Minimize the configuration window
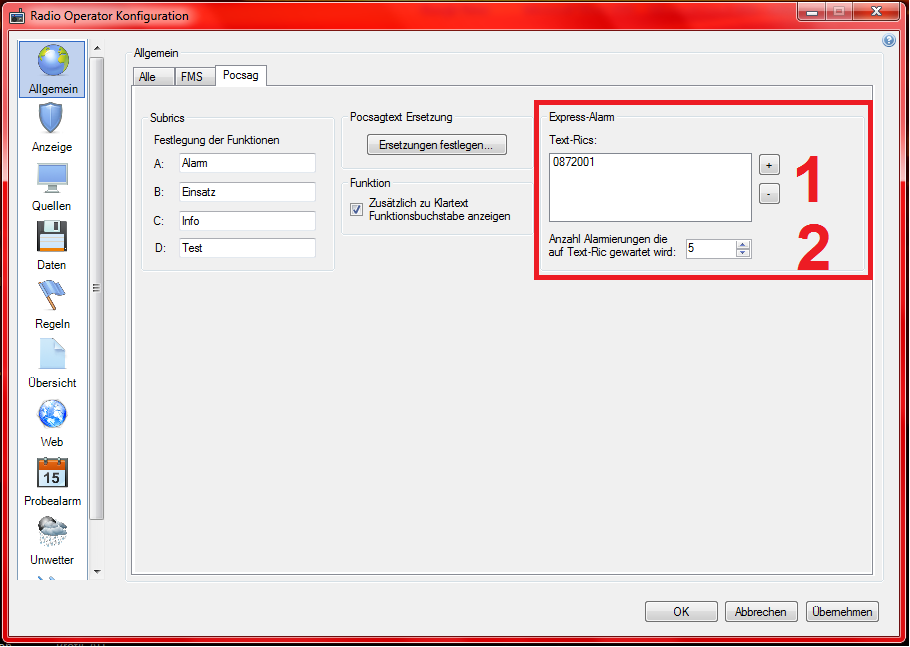The image size is (910, 647). point(811,12)
